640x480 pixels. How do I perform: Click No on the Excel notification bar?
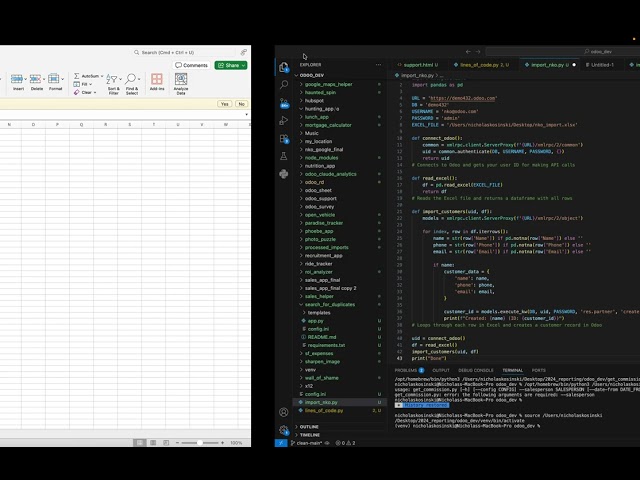pos(242,104)
